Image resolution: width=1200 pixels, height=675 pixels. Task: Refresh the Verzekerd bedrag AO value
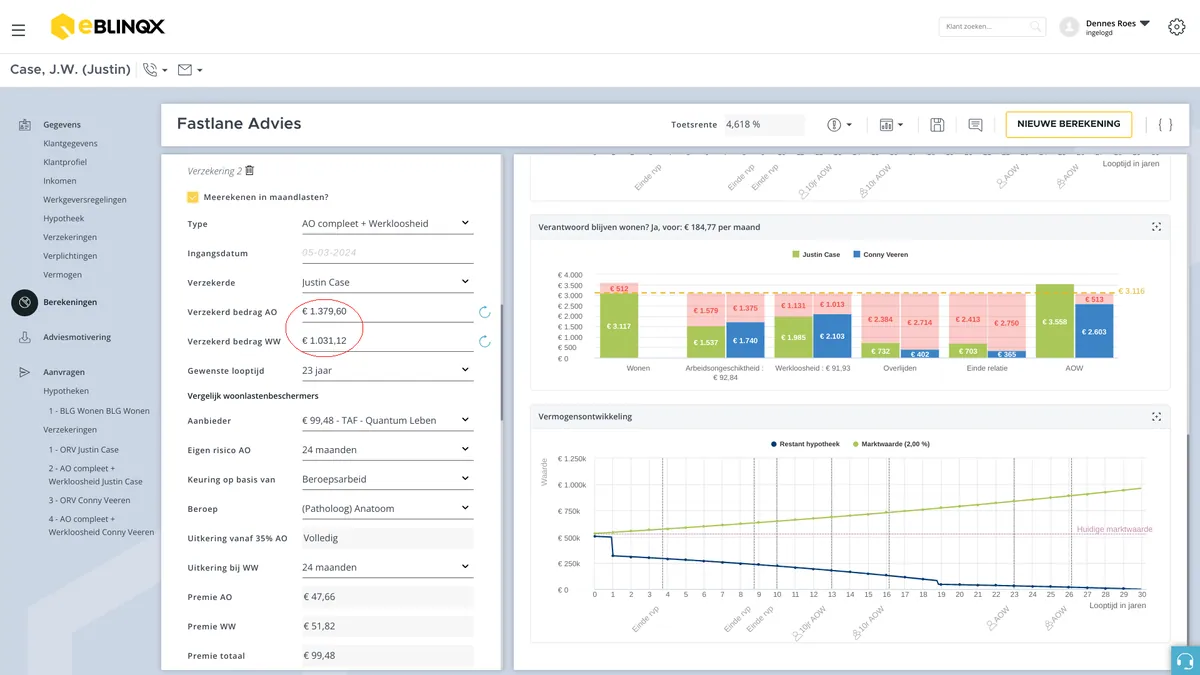pos(485,312)
